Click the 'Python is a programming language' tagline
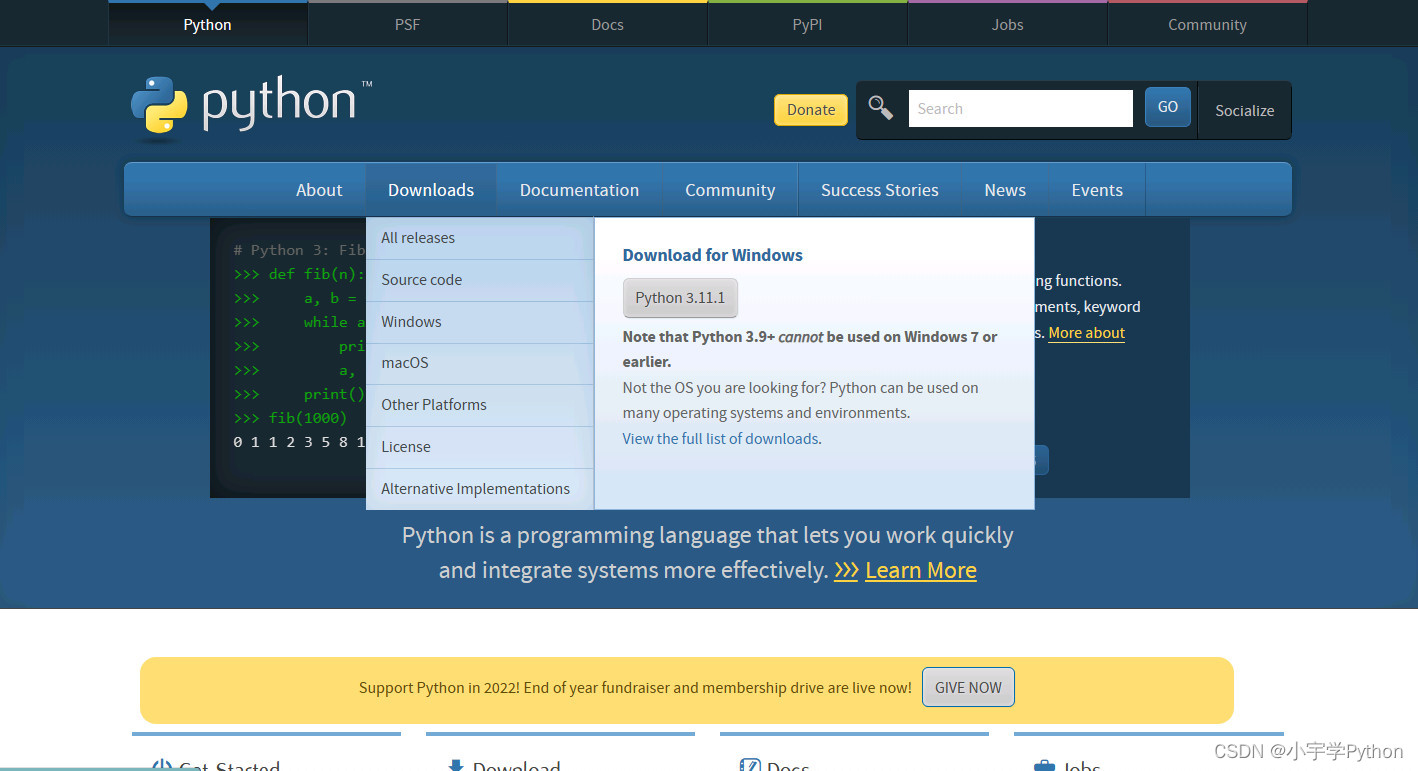The width and height of the screenshot is (1418, 771). coord(708,553)
